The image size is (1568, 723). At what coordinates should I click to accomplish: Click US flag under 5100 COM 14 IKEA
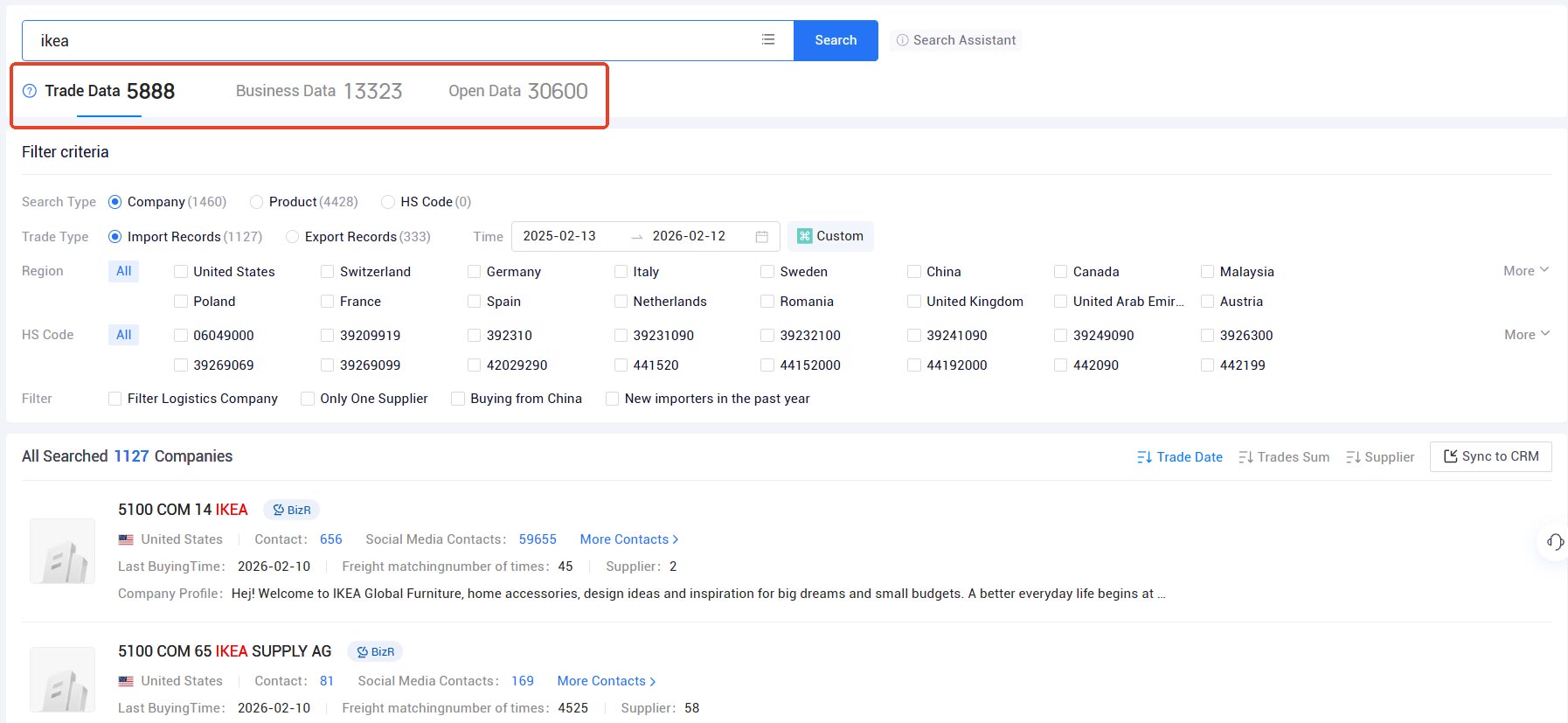(x=126, y=539)
